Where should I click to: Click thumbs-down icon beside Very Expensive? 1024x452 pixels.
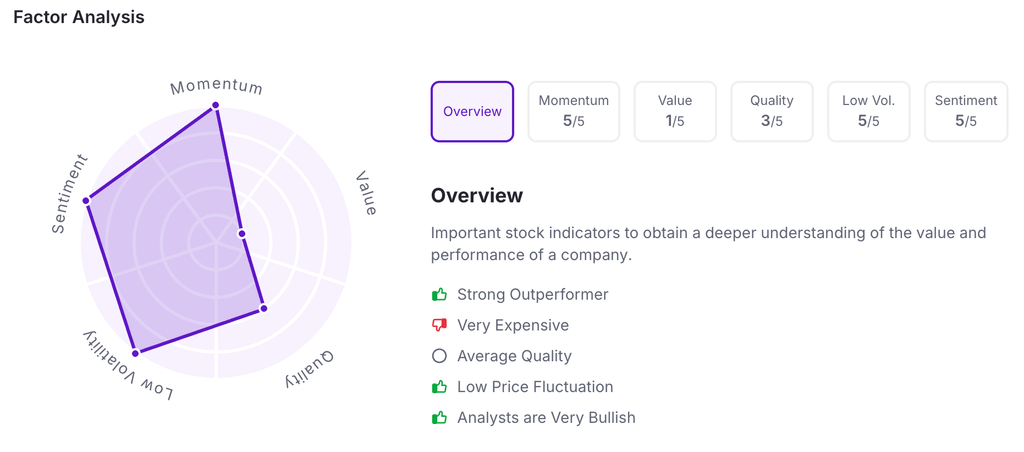click(439, 326)
